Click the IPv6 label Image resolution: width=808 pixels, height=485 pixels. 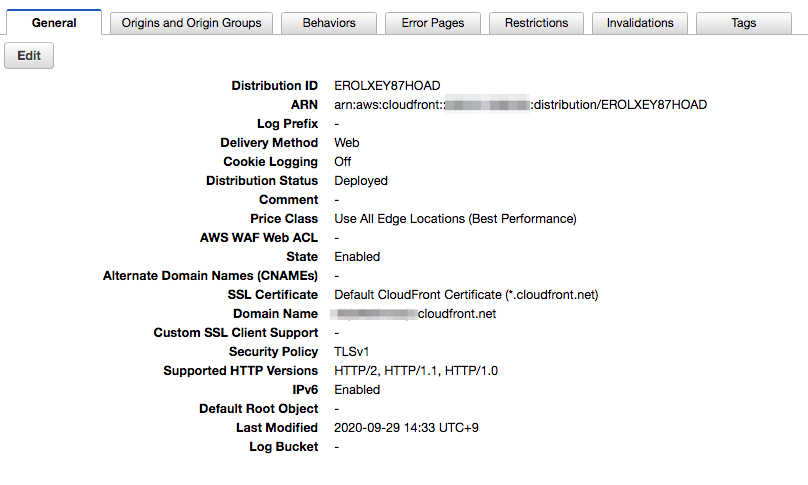pyautogui.click(x=305, y=390)
